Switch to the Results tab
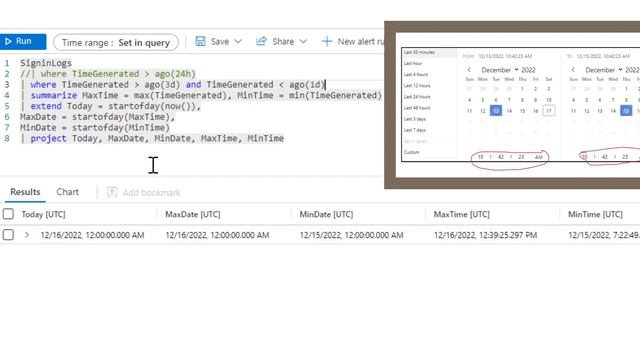The image size is (640, 360). click(x=25, y=192)
